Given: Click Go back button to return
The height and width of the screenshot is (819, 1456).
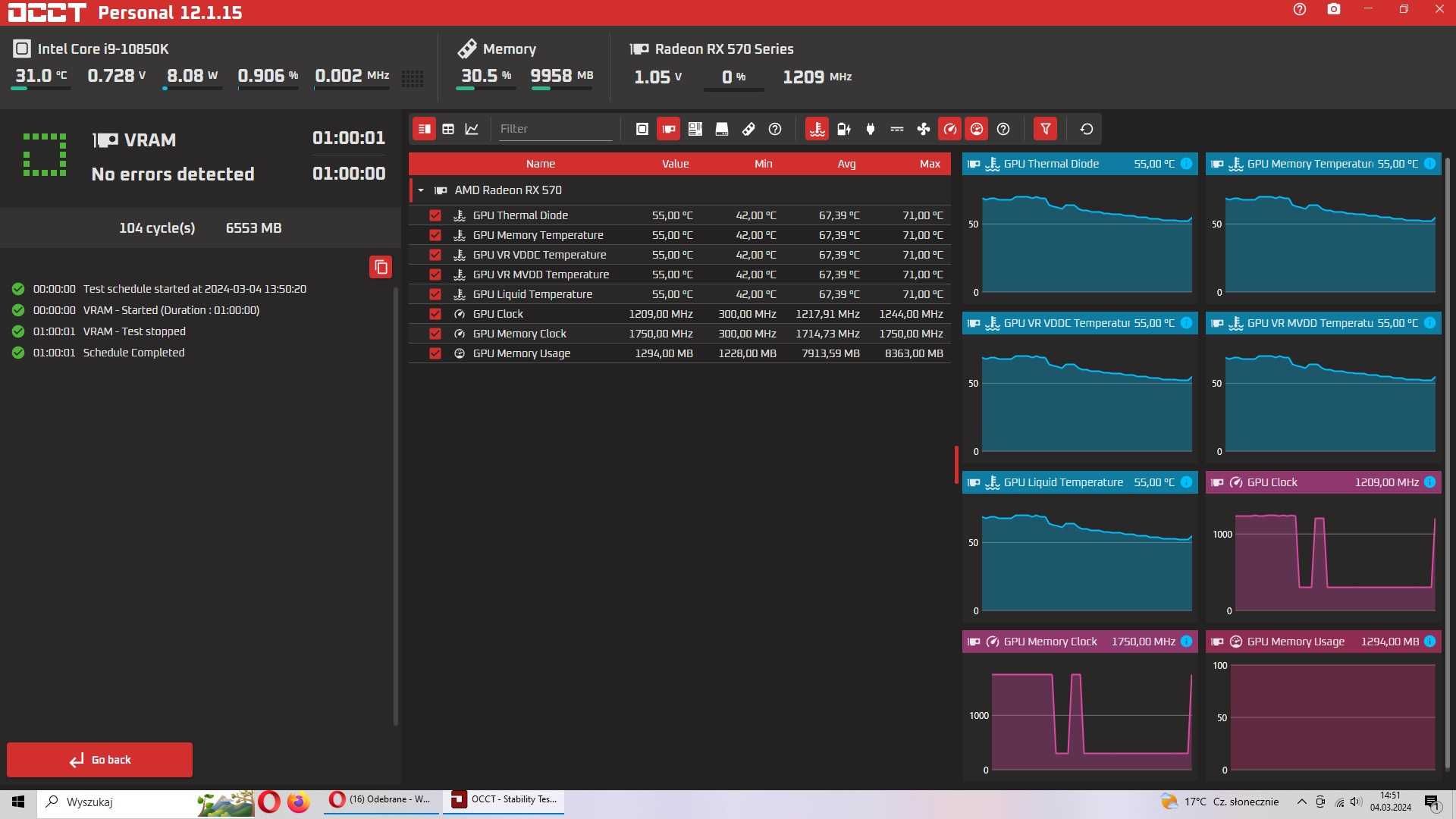Looking at the screenshot, I should (x=99, y=759).
